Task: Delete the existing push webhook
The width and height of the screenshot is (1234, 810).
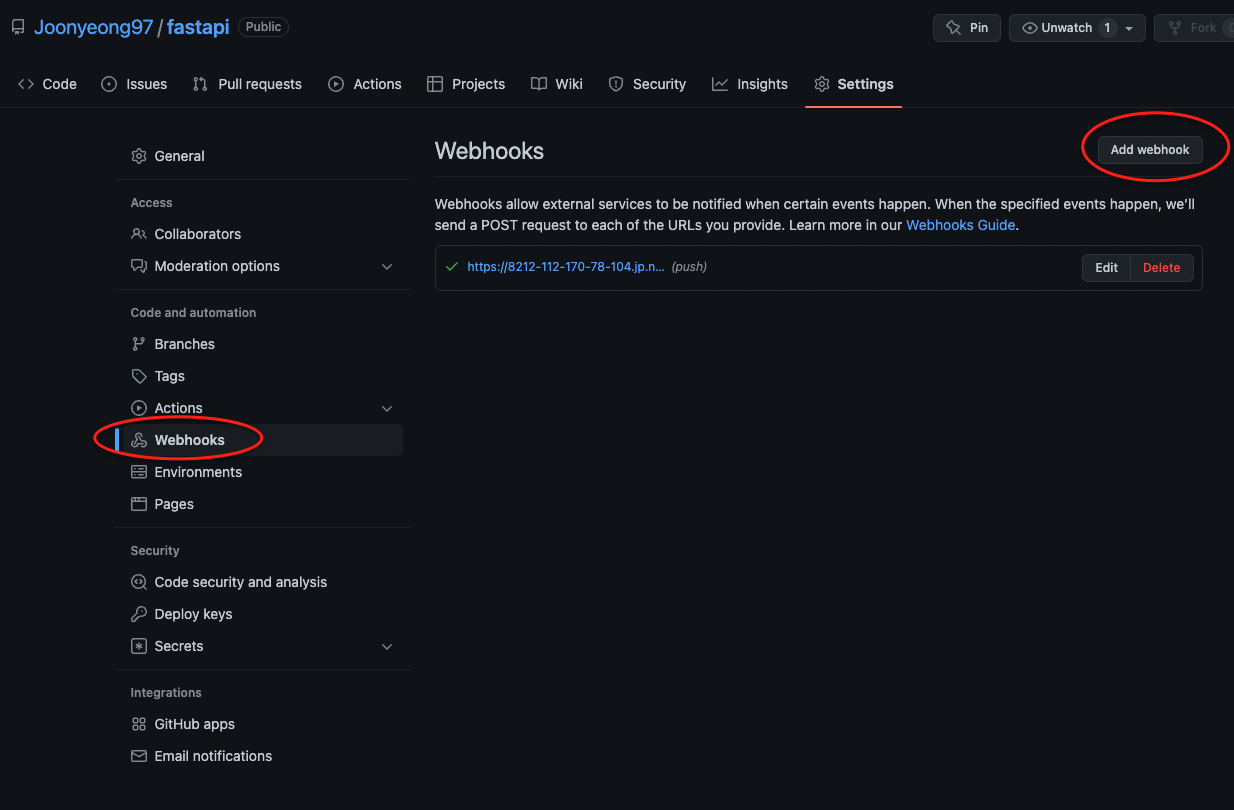Action: click(x=1162, y=268)
